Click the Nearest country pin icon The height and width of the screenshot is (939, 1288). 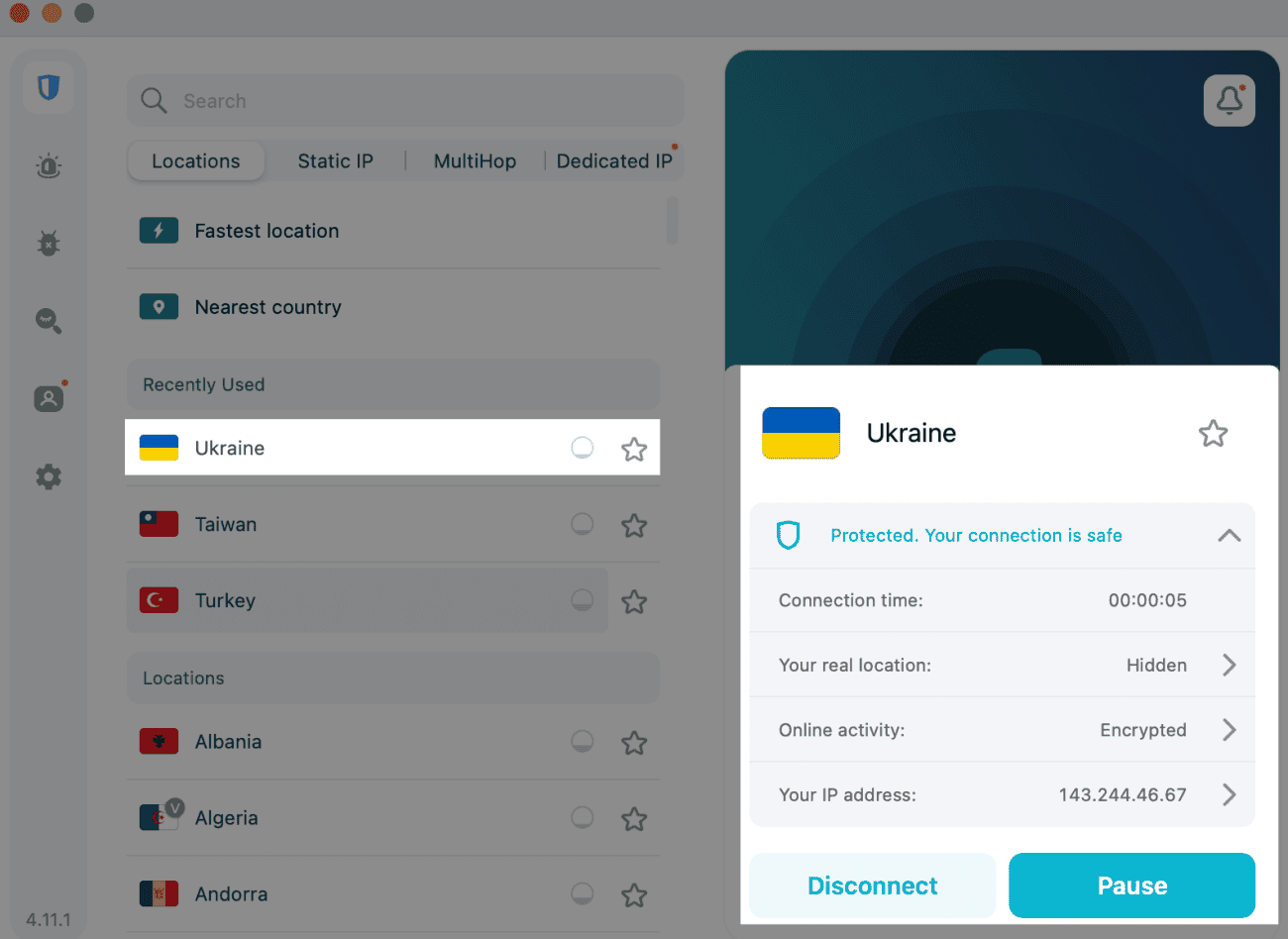(x=159, y=306)
